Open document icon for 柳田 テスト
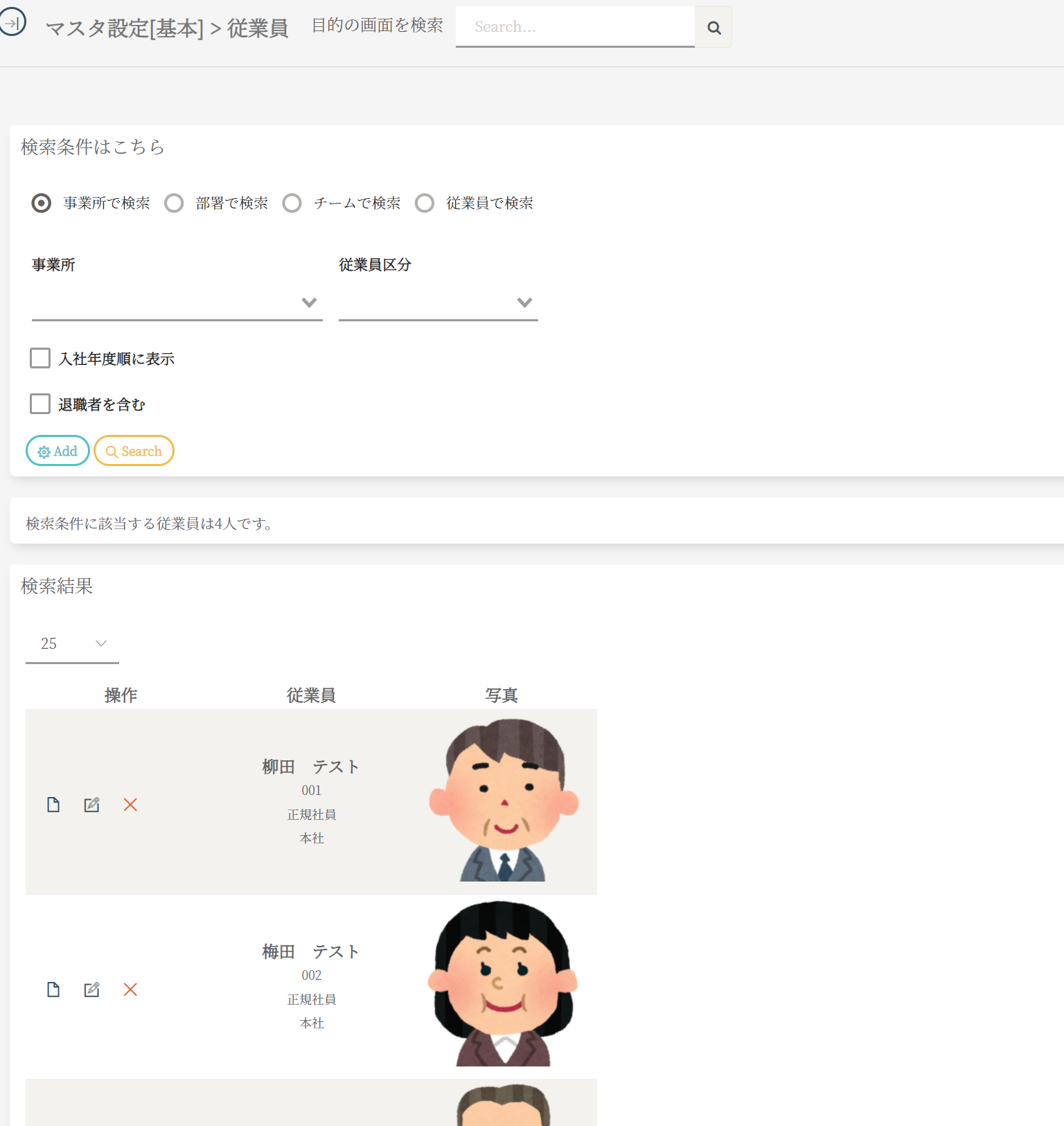The width and height of the screenshot is (1064, 1126). pos(53,805)
